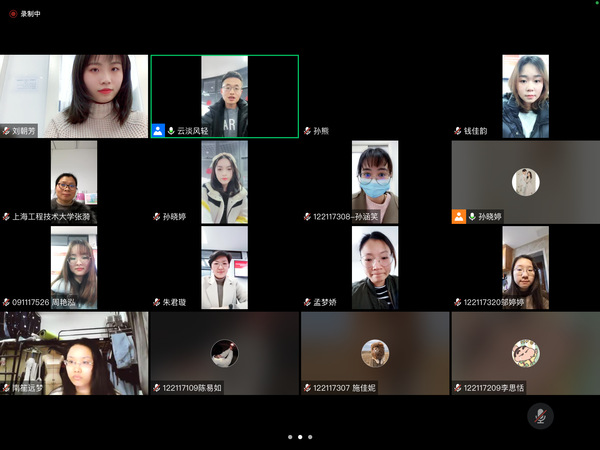The width and height of the screenshot is (600, 450).
Task: Open 122117308-孙涵笑's video tile
Action: (375, 181)
